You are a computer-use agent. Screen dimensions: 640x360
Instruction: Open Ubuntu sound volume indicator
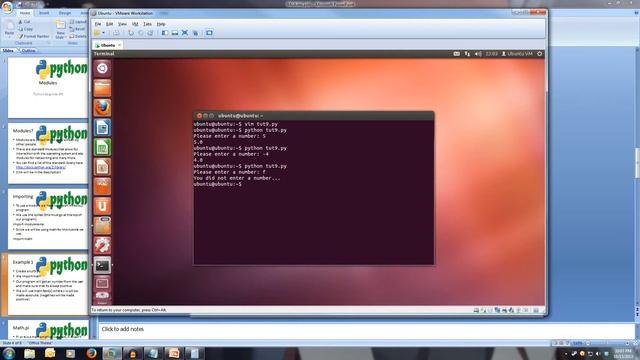(x=478, y=54)
